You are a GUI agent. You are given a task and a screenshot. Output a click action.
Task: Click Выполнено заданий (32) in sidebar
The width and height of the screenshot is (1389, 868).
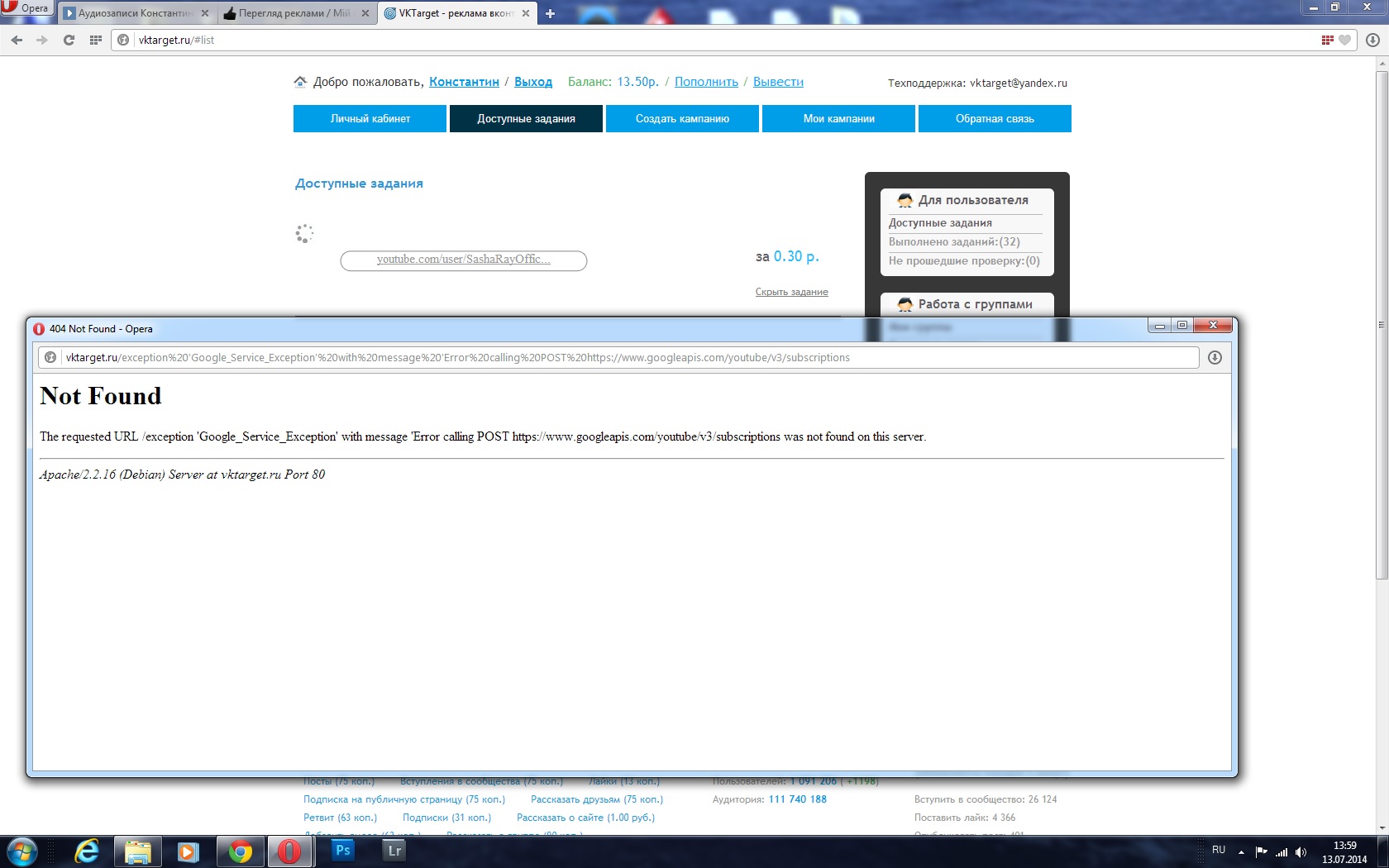click(x=954, y=242)
